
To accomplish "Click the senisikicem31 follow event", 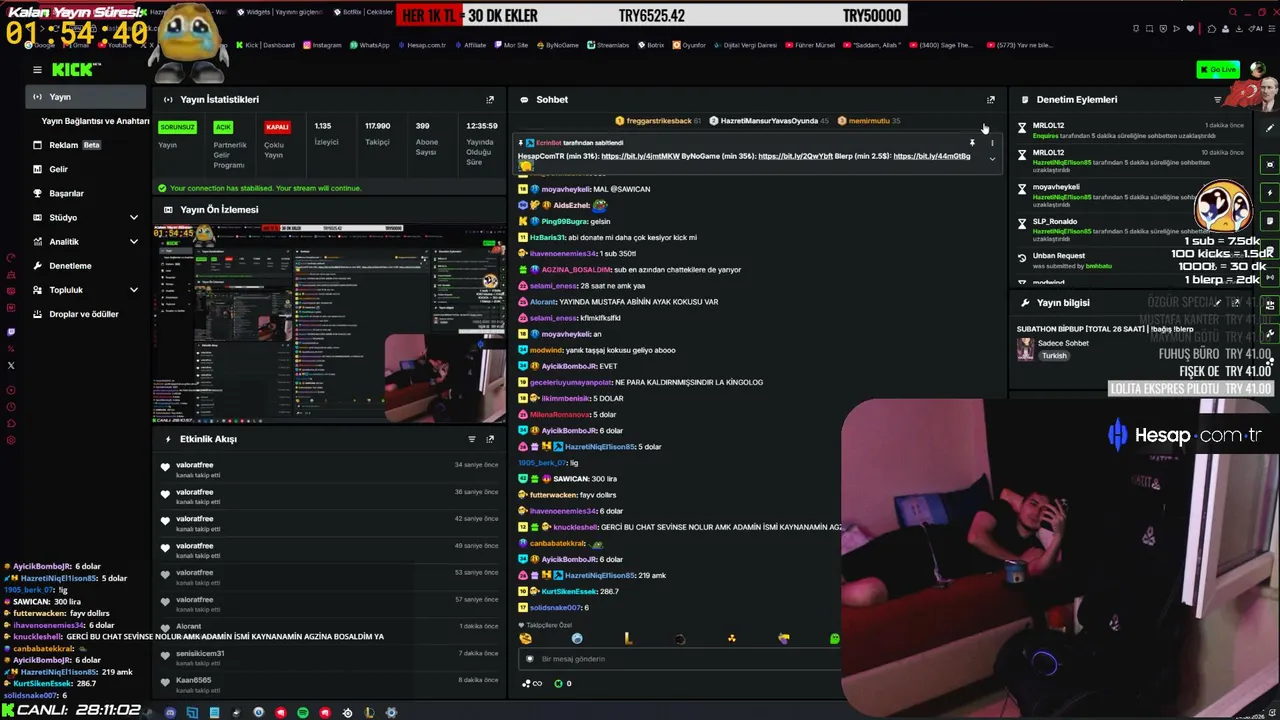I will pyautogui.click(x=330, y=657).
